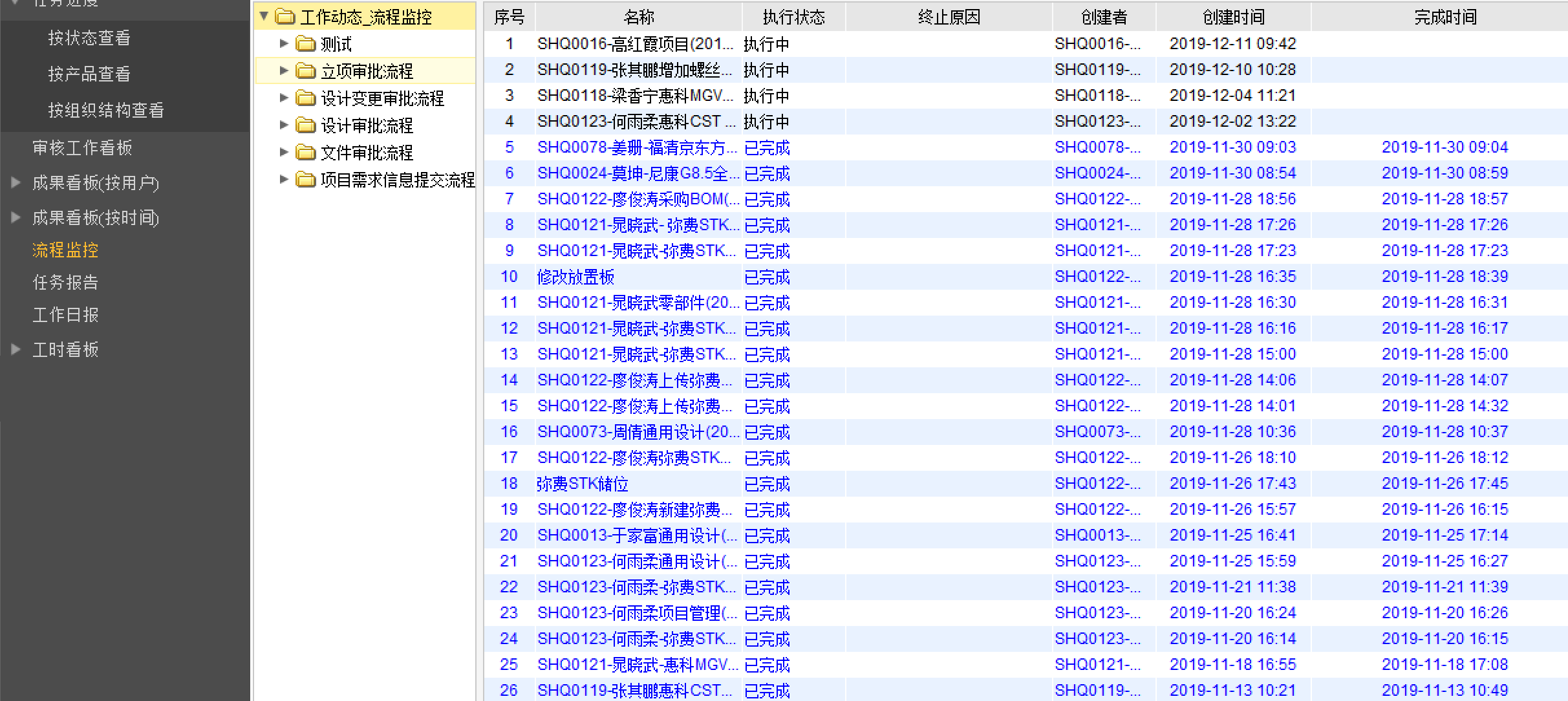Go to 任务报告 in the sidebar
The image size is (1568, 701).
(x=65, y=283)
